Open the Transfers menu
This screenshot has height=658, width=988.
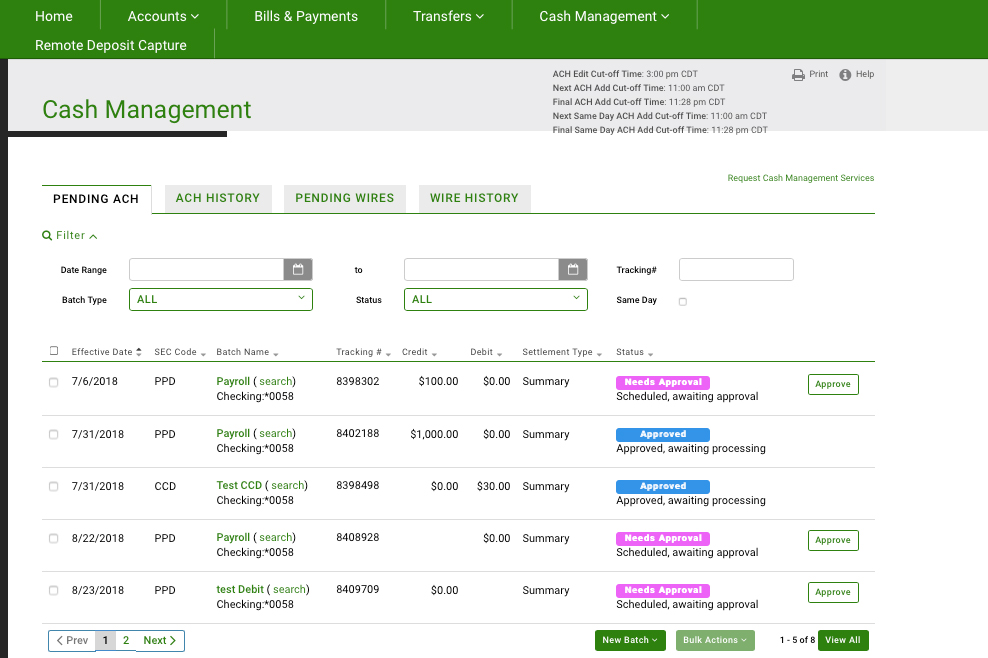point(448,16)
